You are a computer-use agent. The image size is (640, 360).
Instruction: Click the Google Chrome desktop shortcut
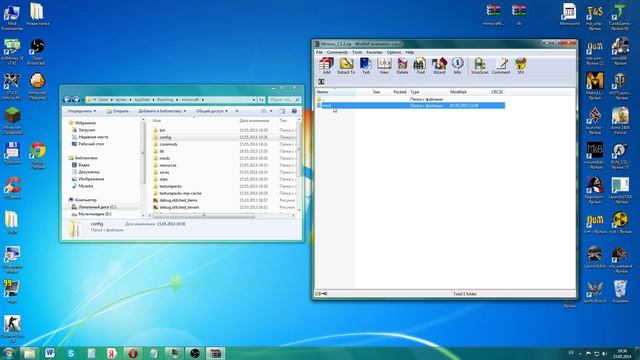click(x=38, y=156)
